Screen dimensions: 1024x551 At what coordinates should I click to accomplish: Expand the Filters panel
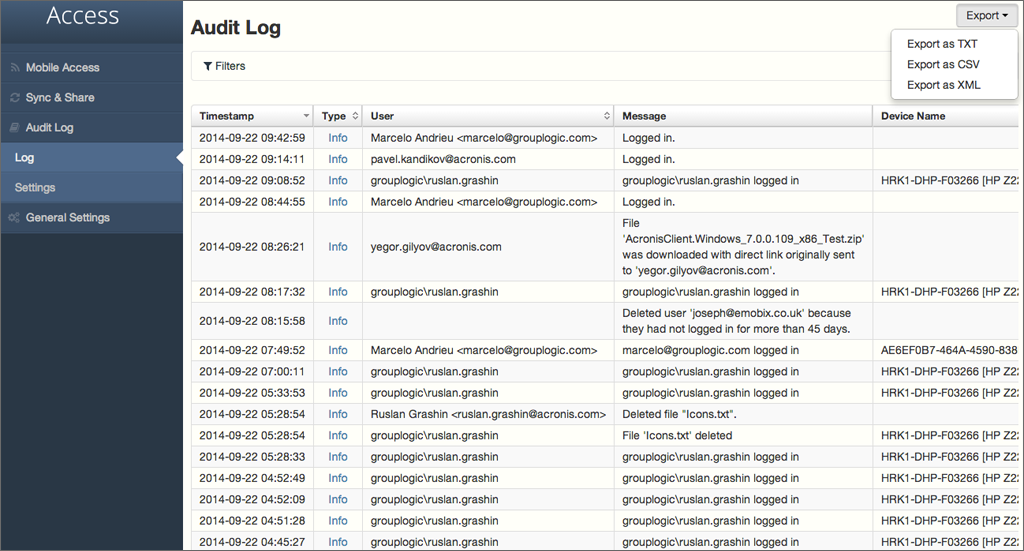[224, 66]
